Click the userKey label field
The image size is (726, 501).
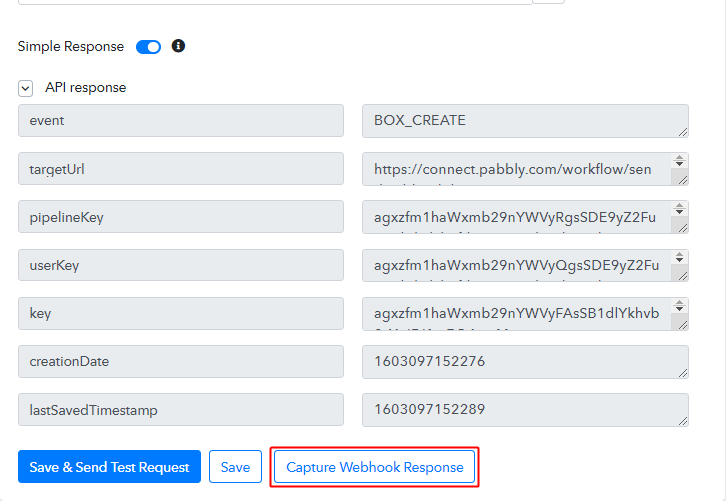pos(181,265)
